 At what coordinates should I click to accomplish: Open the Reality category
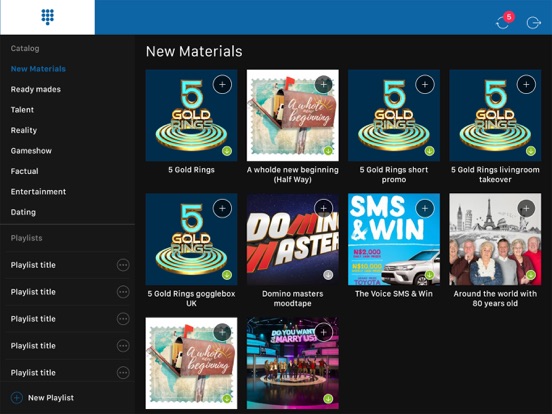(24, 130)
